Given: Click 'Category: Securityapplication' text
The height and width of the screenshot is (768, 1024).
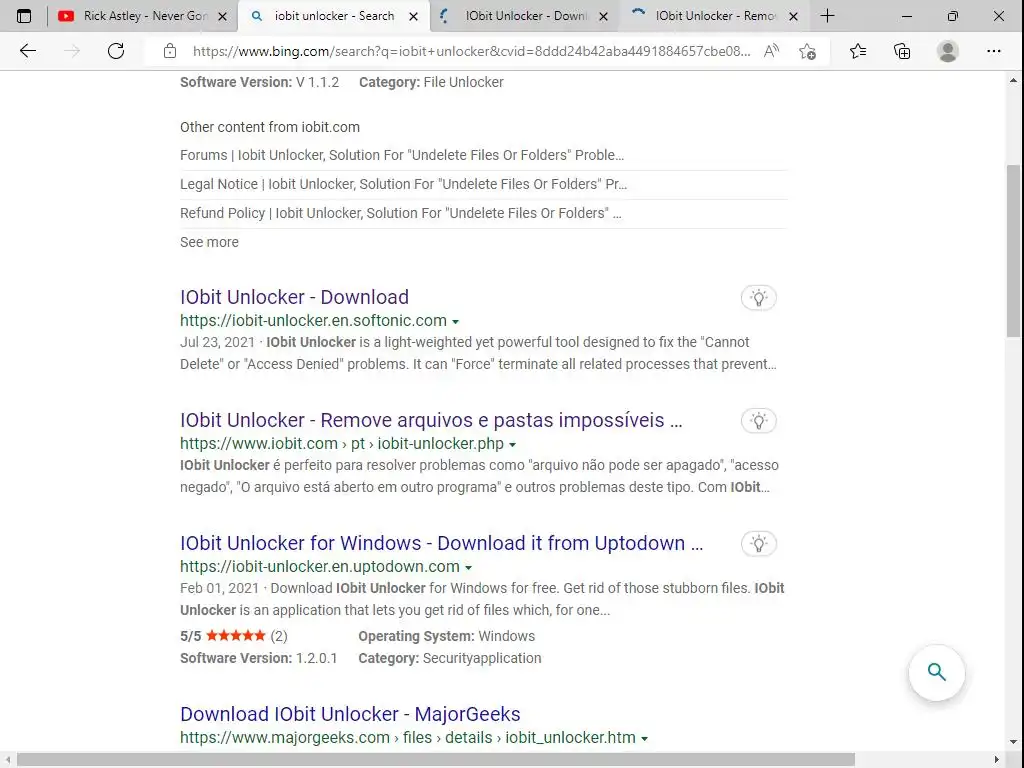Looking at the screenshot, I should pos(449,658).
